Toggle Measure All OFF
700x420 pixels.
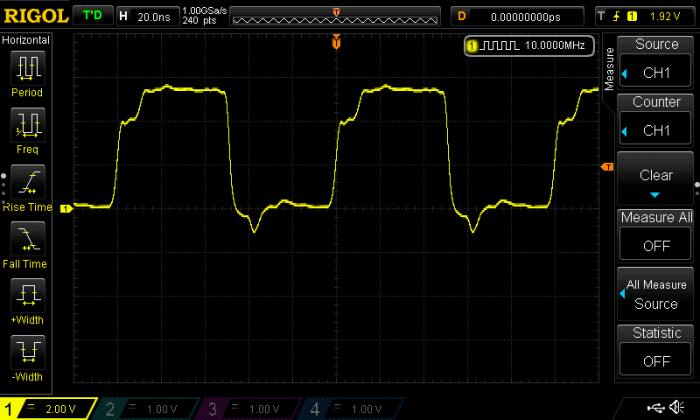(x=655, y=235)
